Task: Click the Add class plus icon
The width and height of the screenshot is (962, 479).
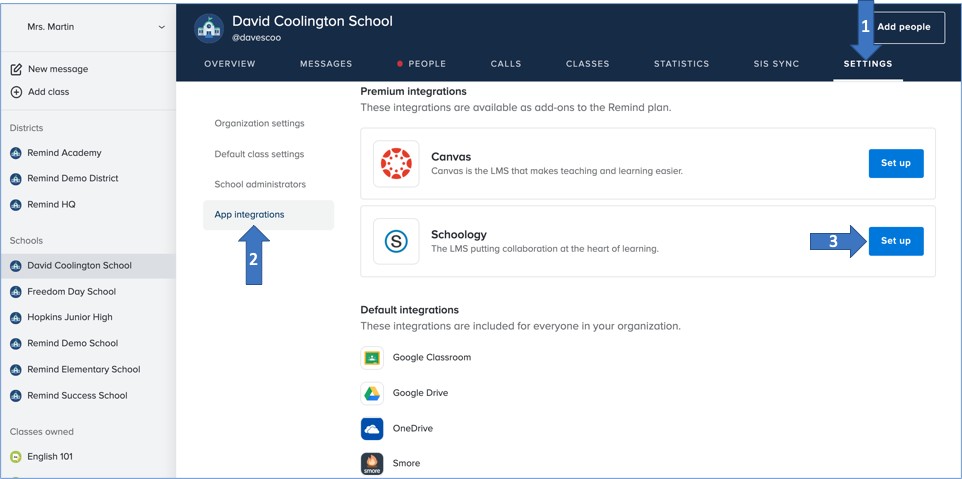Action: point(17,92)
